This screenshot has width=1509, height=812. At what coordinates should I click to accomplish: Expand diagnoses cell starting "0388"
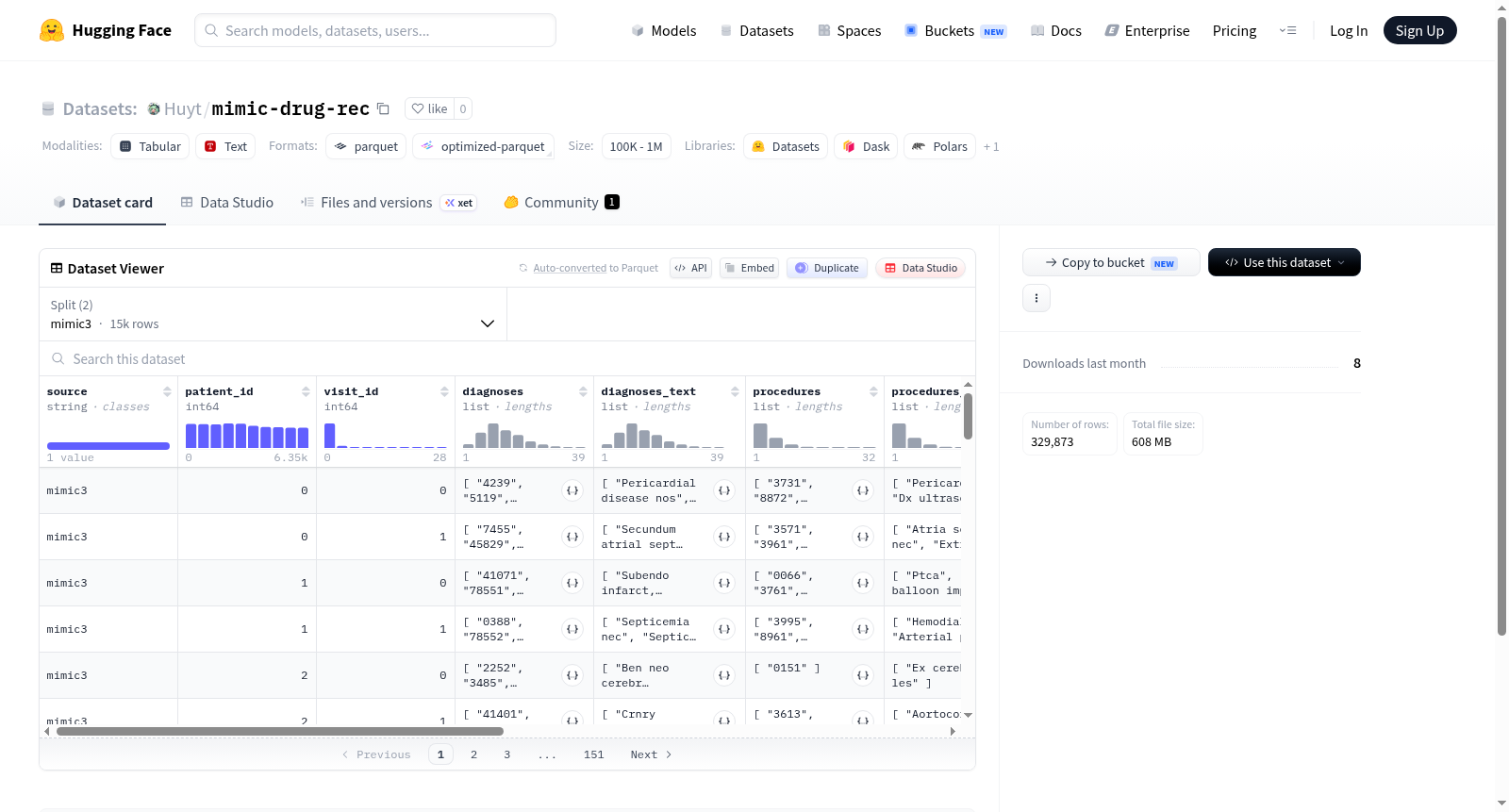(x=572, y=629)
